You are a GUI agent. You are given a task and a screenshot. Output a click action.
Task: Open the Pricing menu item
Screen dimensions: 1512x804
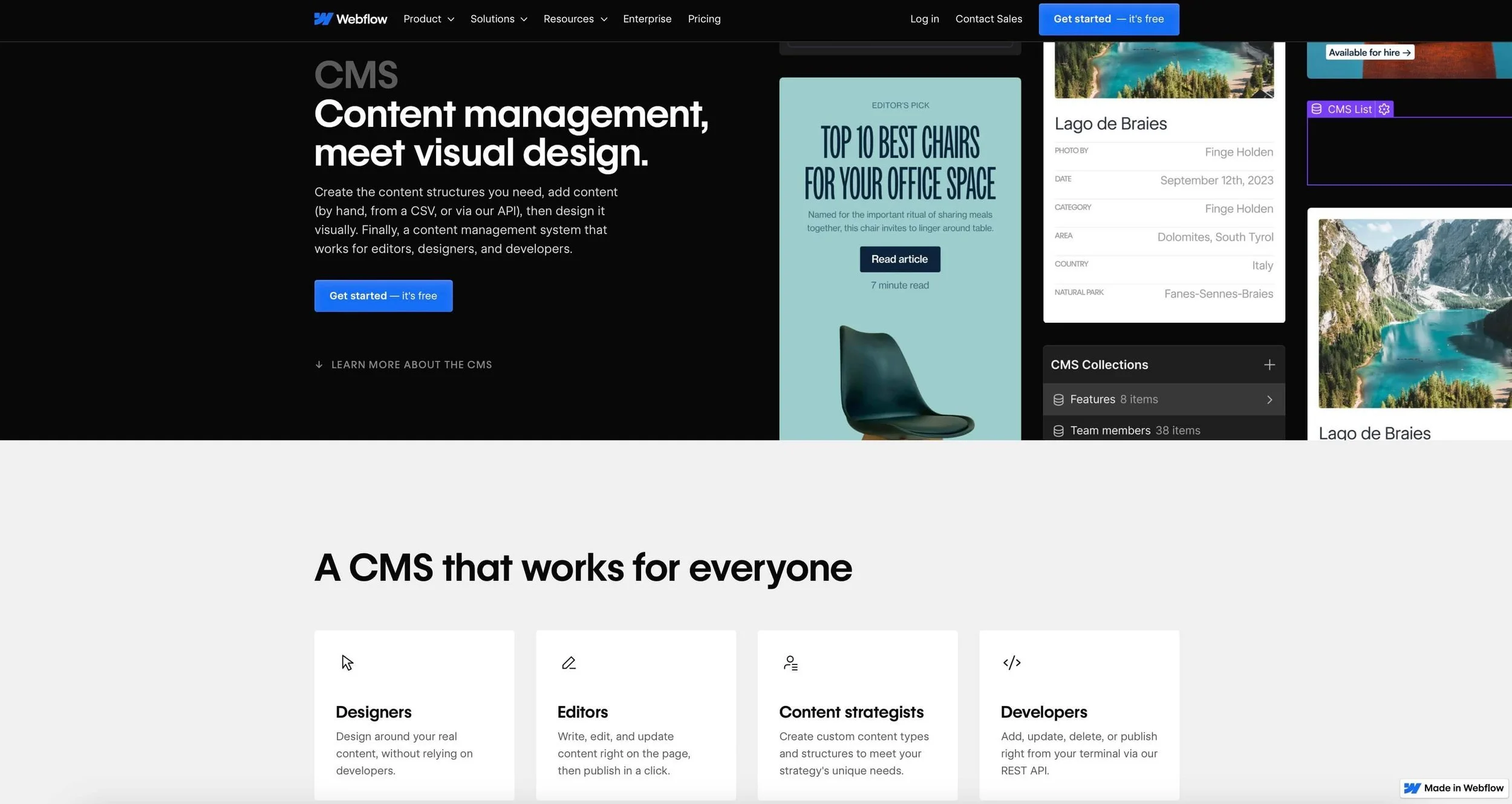tap(704, 19)
